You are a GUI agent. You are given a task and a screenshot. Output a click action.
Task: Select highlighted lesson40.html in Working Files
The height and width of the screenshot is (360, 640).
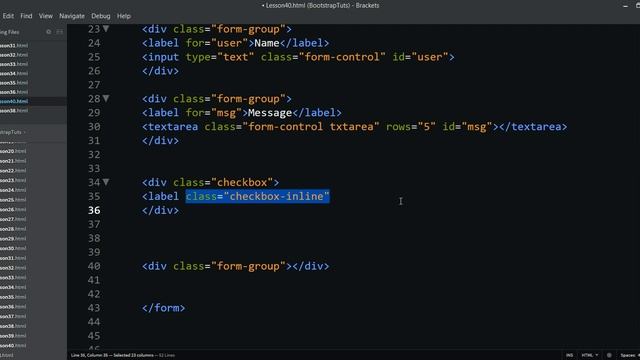pos(14,101)
